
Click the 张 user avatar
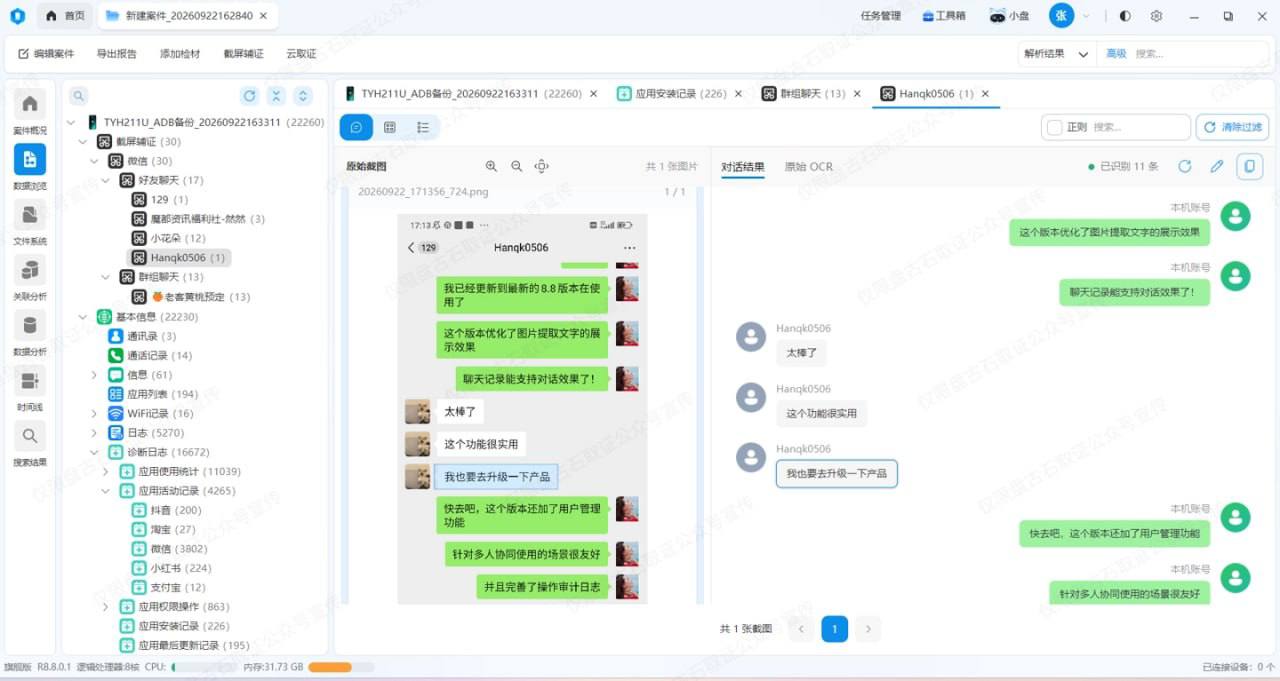(1061, 16)
